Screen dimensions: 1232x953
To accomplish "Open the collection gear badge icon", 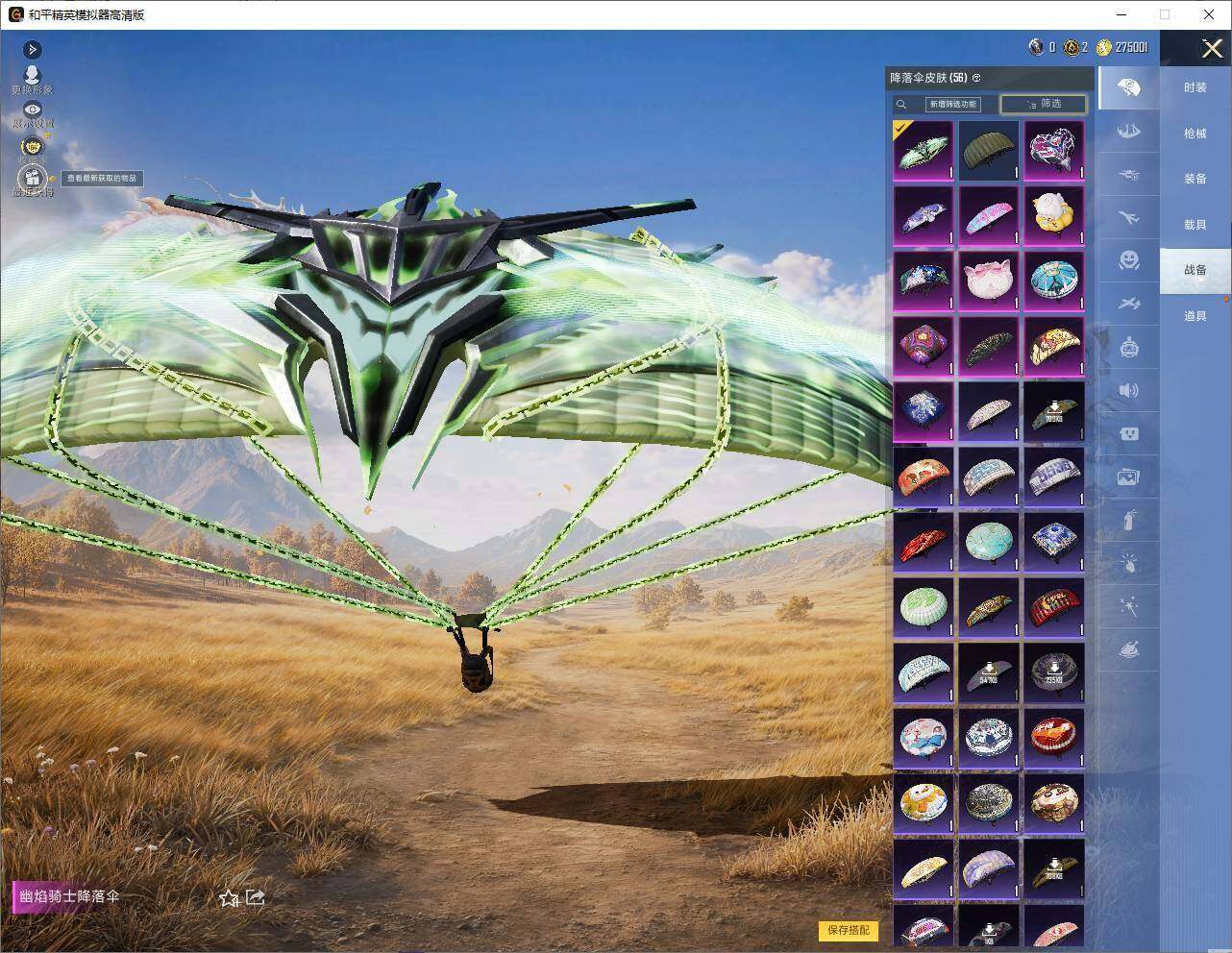I will [33, 147].
